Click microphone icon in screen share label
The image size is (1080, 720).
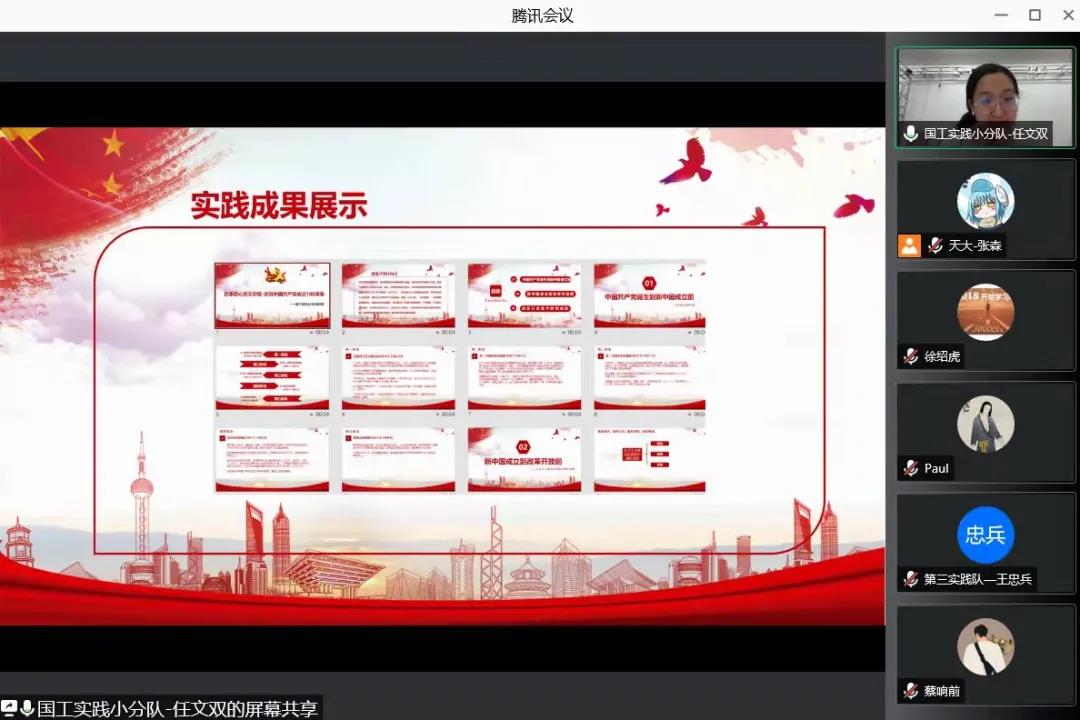tap(27, 709)
